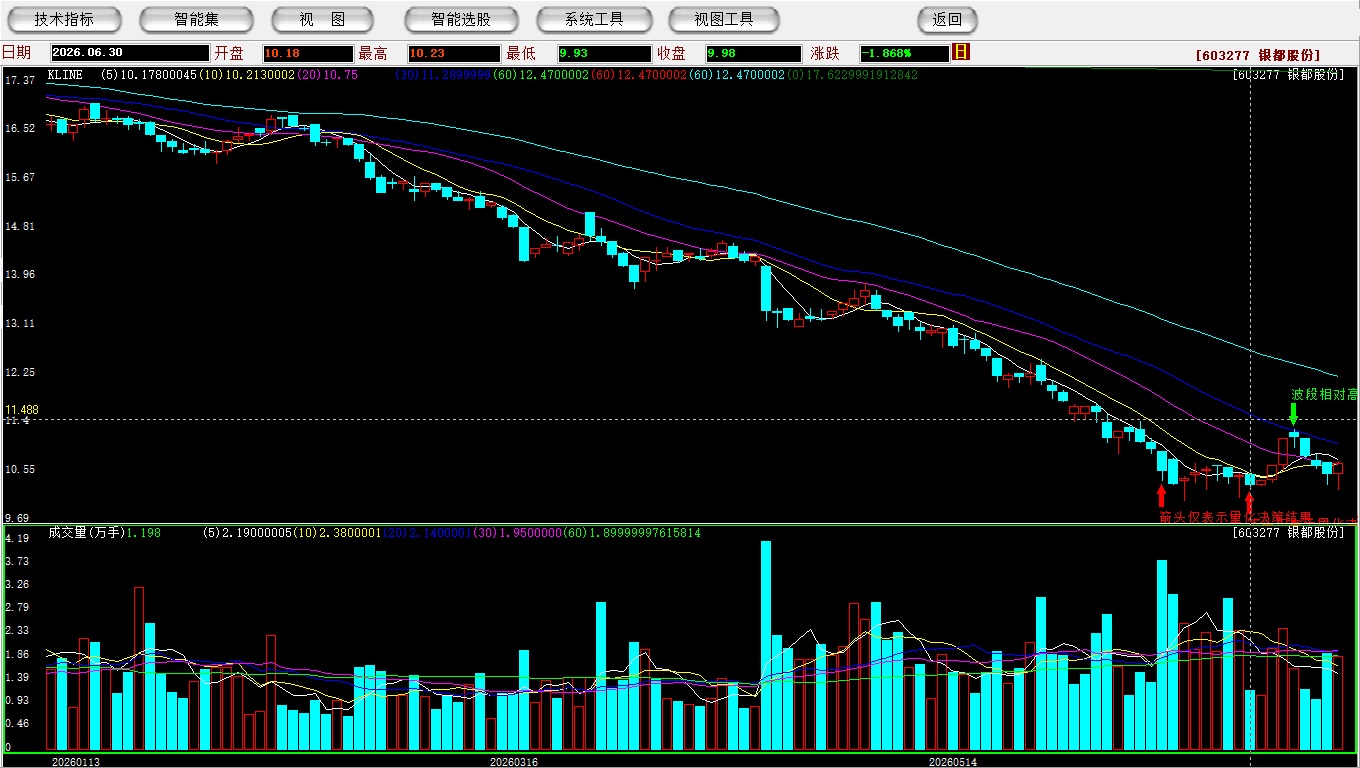Open the 智能集 menu button
1360x768 pixels.
(196, 19)
